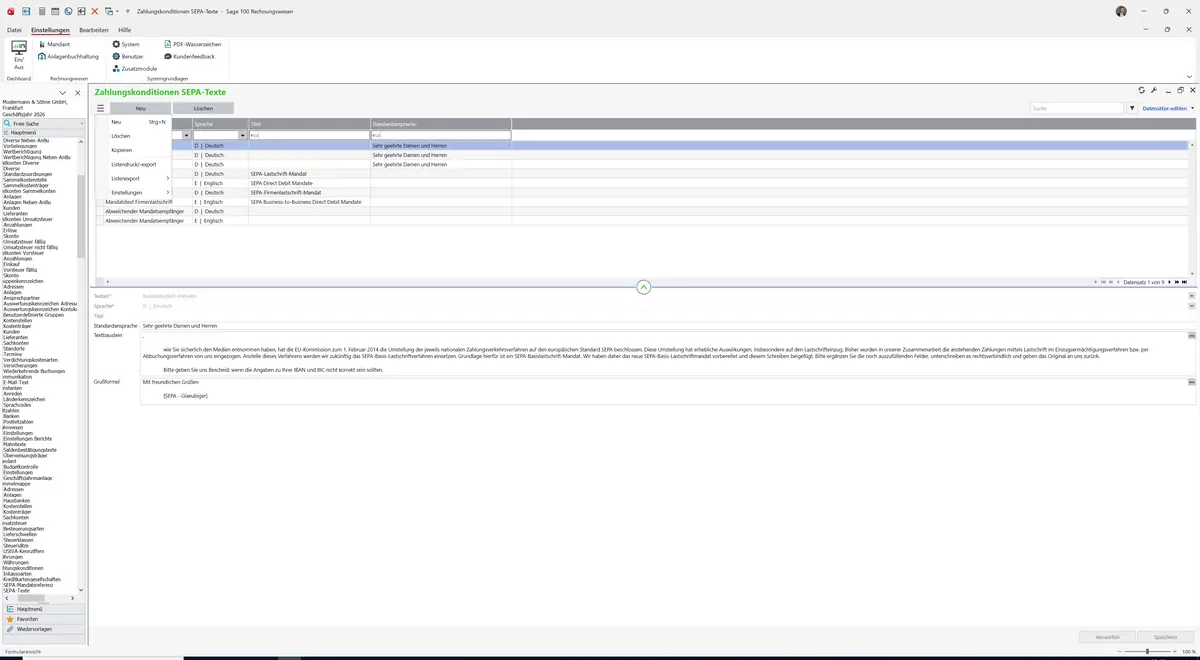Click the wrench settings icon in form header
Image resolution: width=1200 pixels, height=660 pixels.
1154,90
